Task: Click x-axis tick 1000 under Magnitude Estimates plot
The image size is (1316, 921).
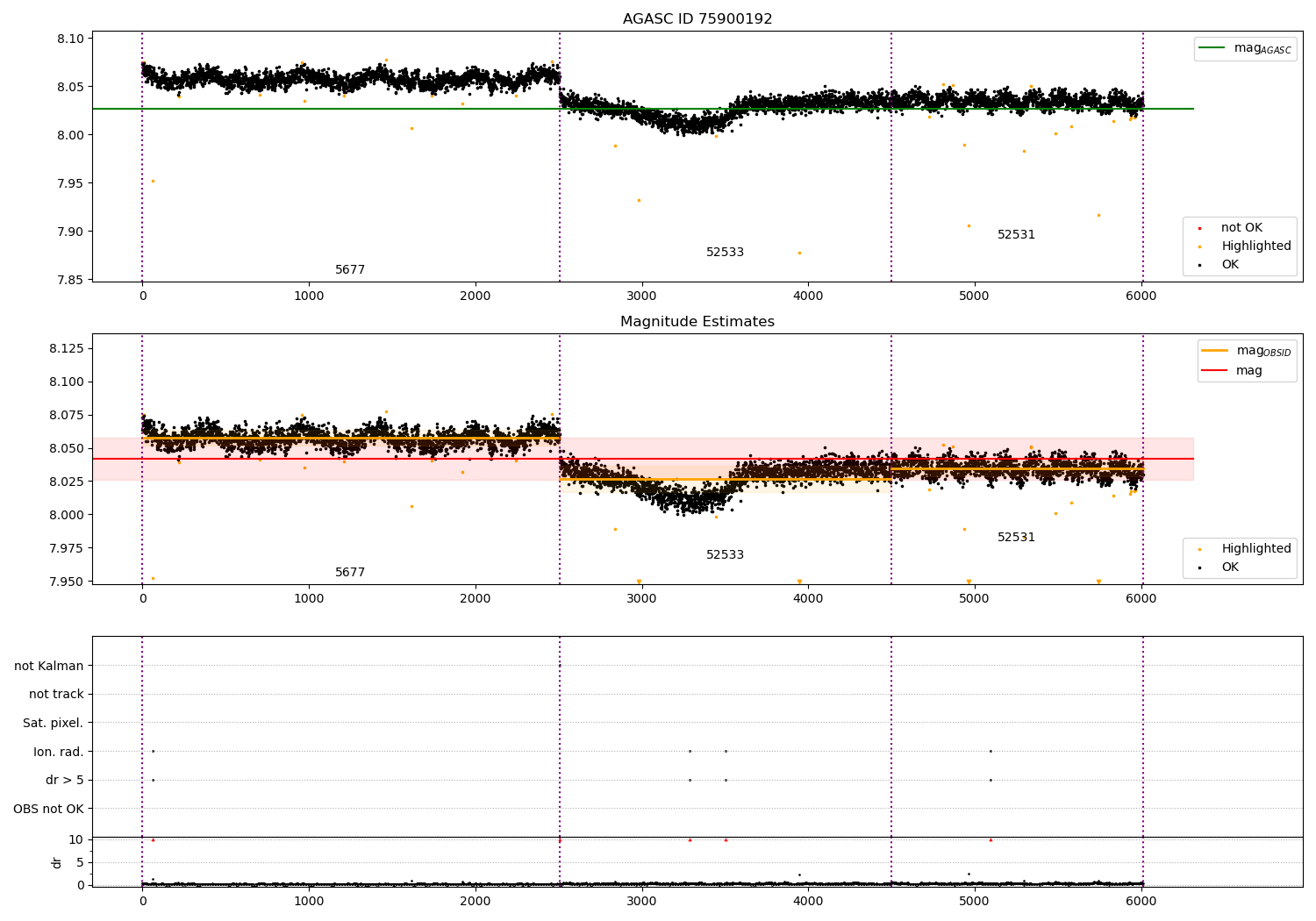Action: [309, 599]
